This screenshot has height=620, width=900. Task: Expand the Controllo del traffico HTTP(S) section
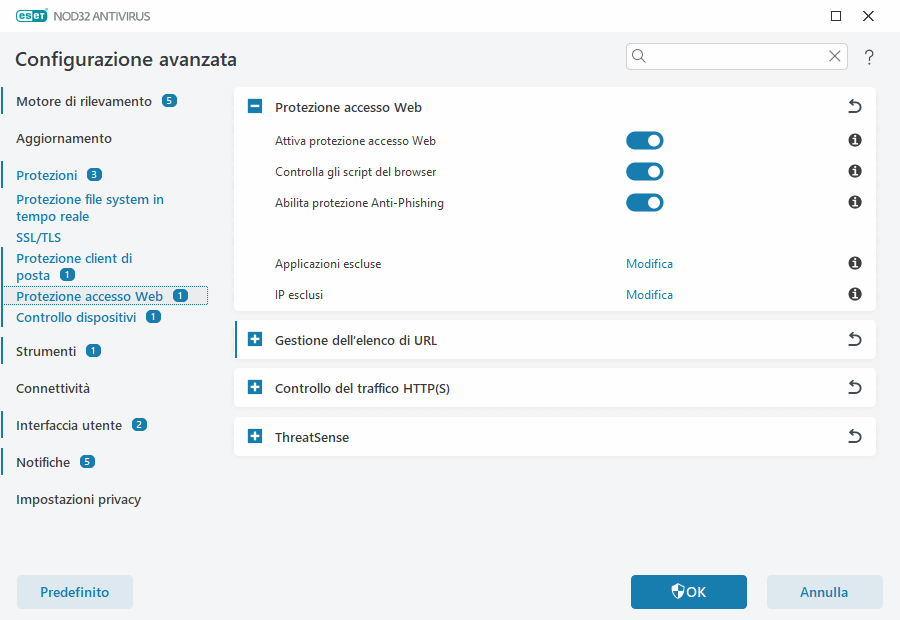pyautogui.click(x=255, y=388)
